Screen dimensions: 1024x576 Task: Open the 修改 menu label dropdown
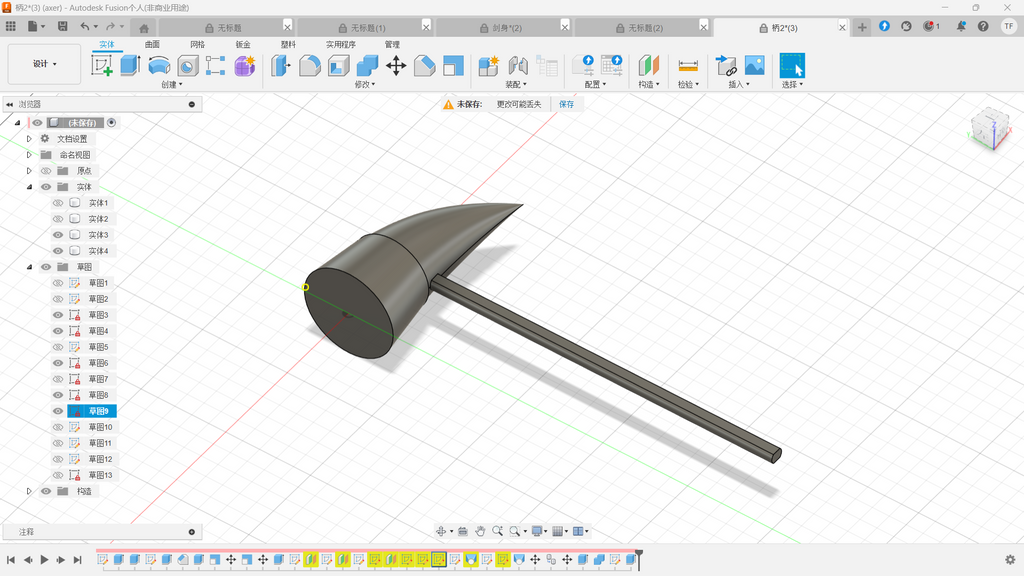(364, 84)
